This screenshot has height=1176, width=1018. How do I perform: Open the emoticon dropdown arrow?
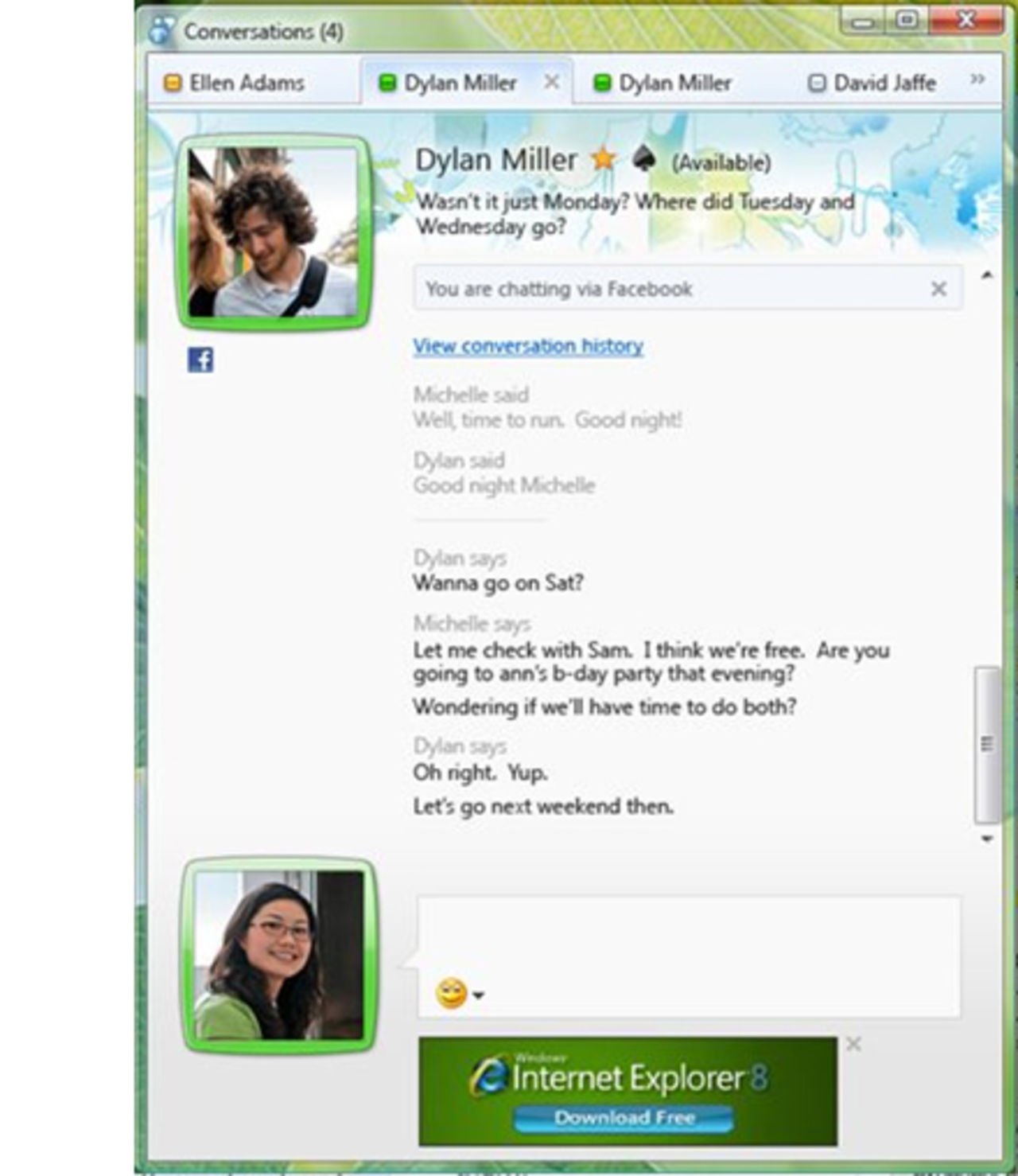[478, 994]
